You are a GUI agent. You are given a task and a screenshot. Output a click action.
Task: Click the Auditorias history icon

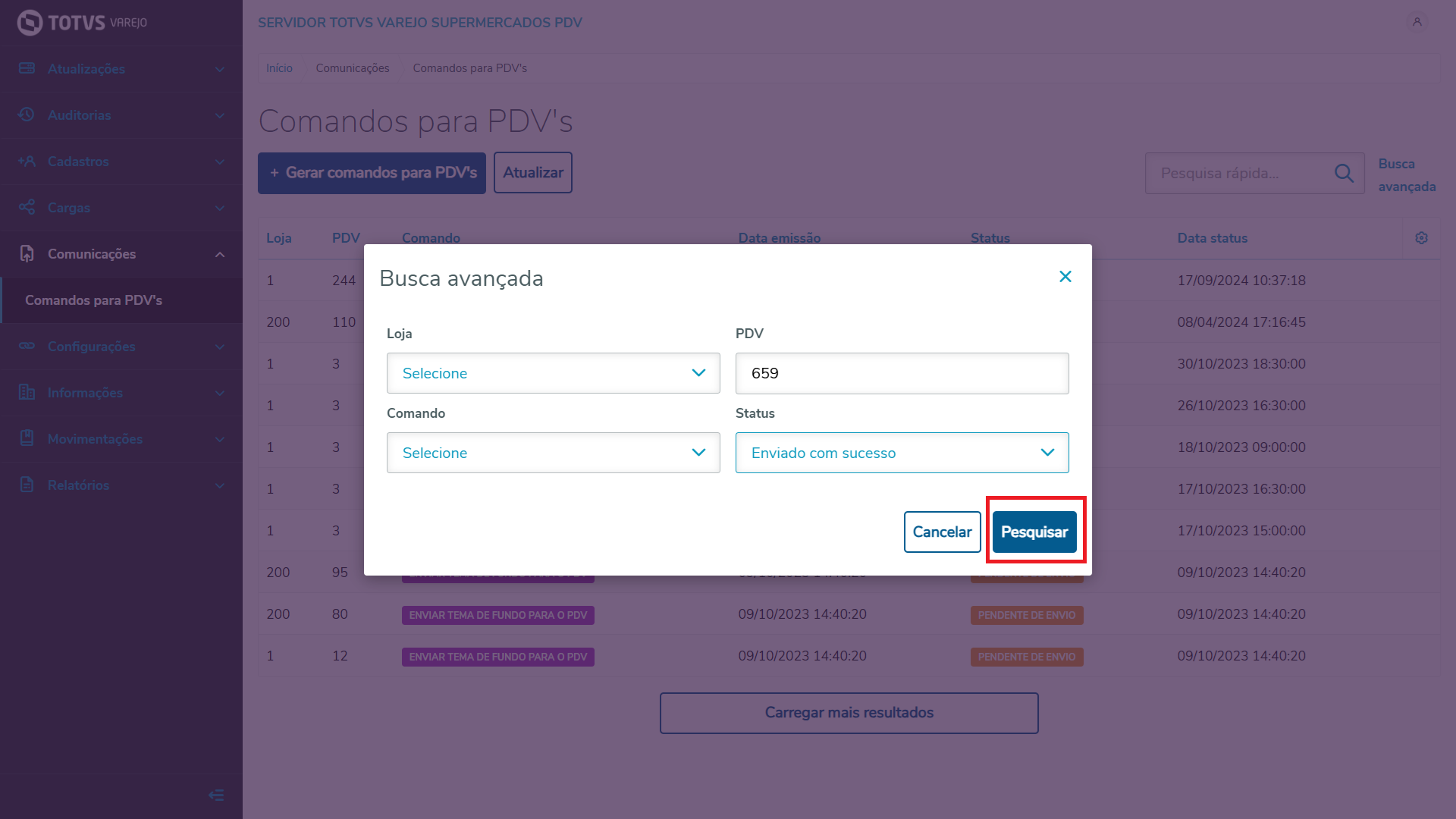27,115
